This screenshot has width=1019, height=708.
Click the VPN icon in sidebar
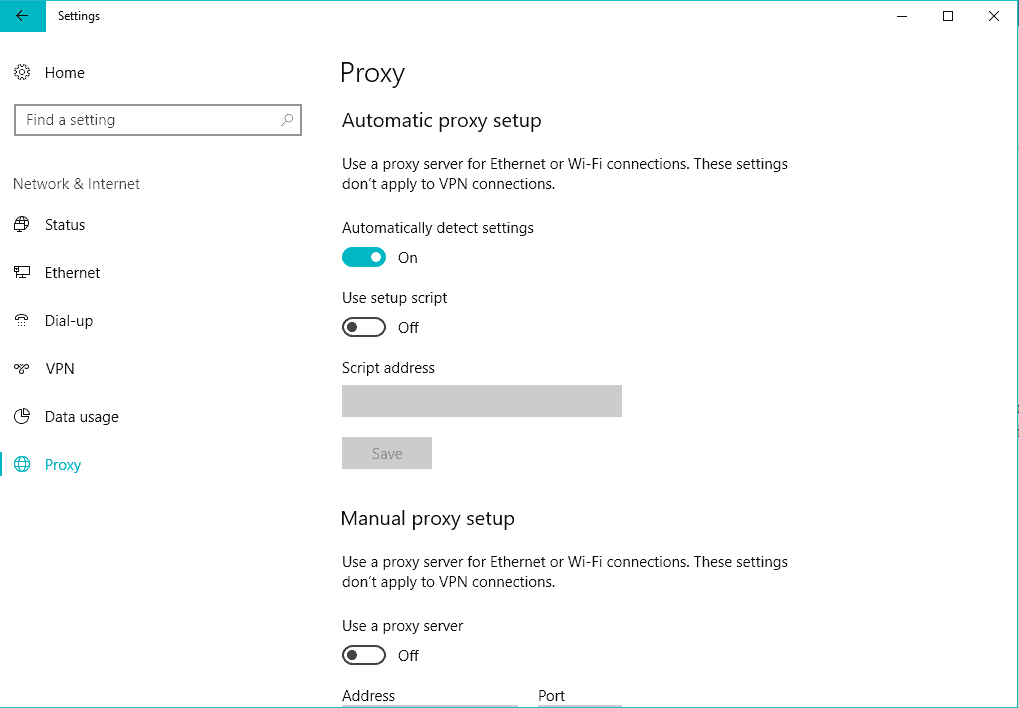tap(22, 369)
